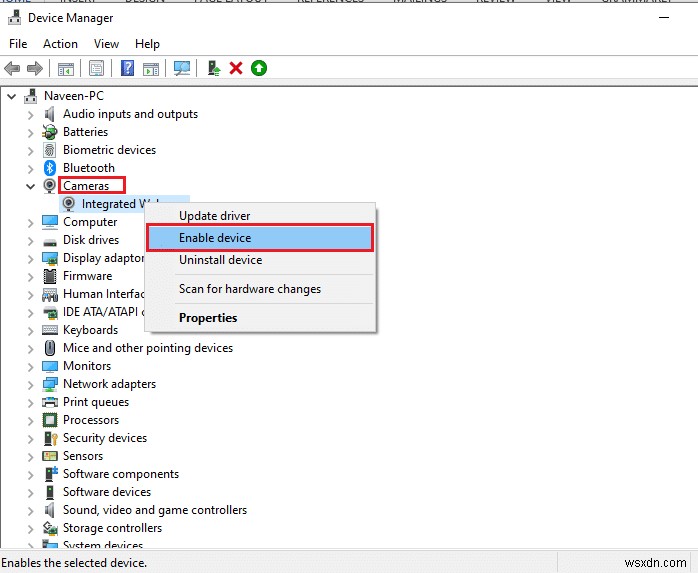Click the Cameras category webcam icon
This screenshot has width=698, height=573.
49,186
